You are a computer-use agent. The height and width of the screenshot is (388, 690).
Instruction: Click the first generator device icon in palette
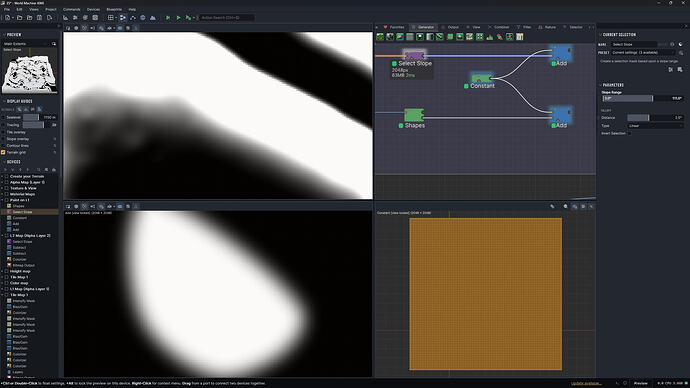point(380,37)
